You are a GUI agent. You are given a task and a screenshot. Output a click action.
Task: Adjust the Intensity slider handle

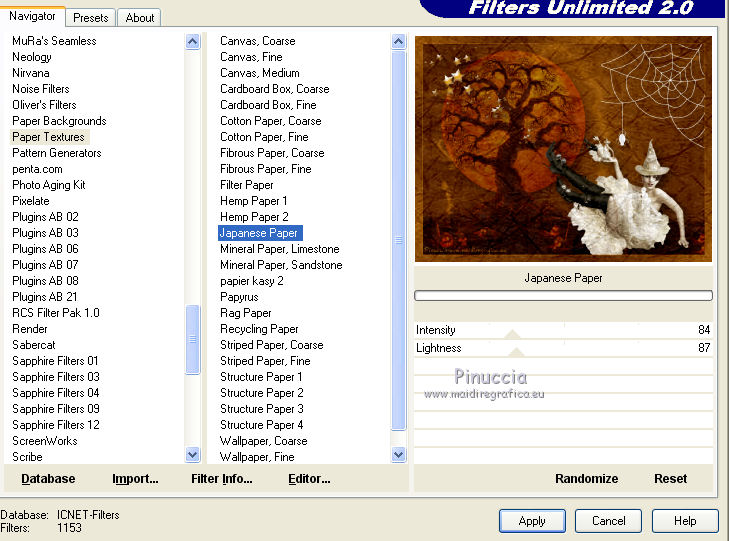(x=512, y=334)
